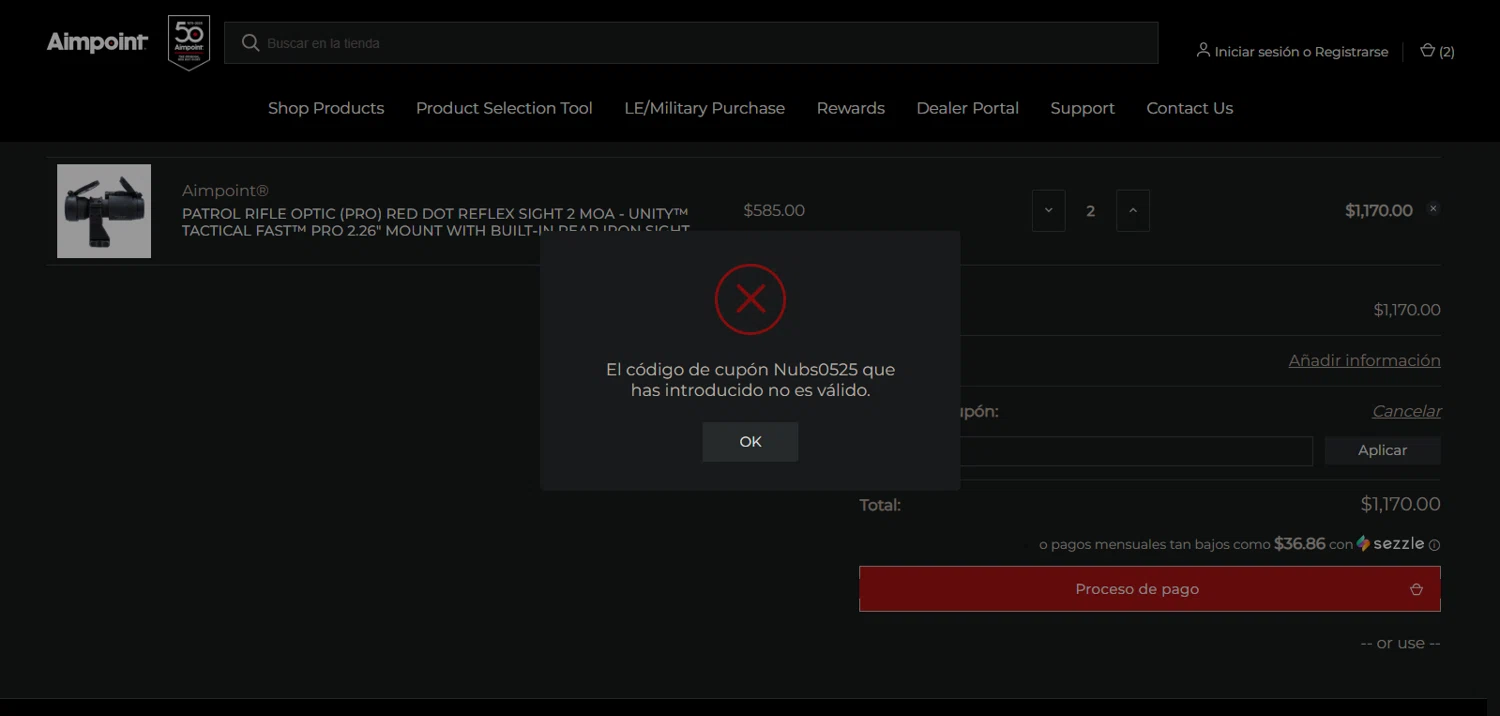This screenshot has height=716, width=1500.
Task: Open Support menu item
Action: click(x=1082, y=108)
